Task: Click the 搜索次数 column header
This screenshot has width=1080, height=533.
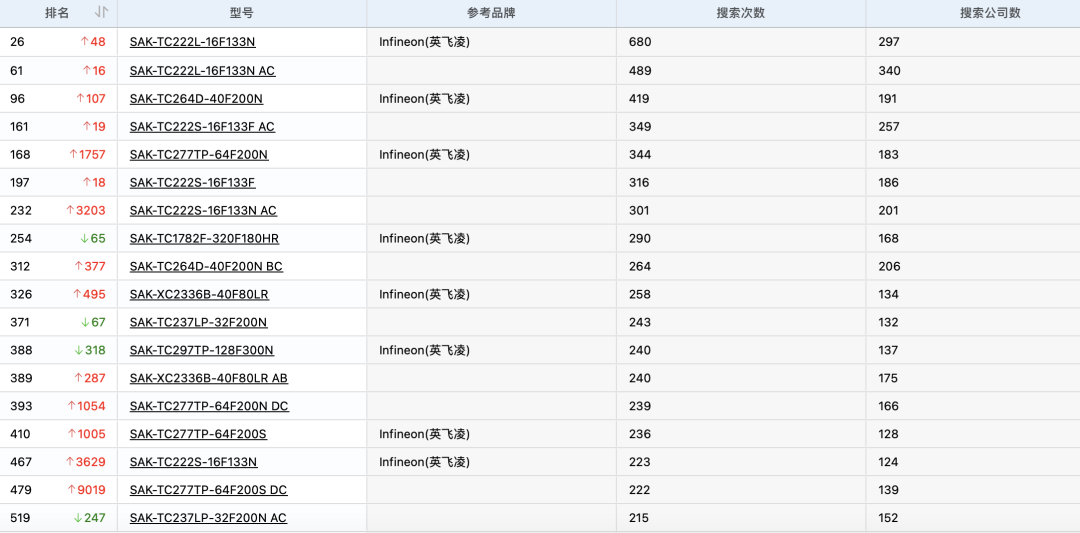Action: (741, 13)
